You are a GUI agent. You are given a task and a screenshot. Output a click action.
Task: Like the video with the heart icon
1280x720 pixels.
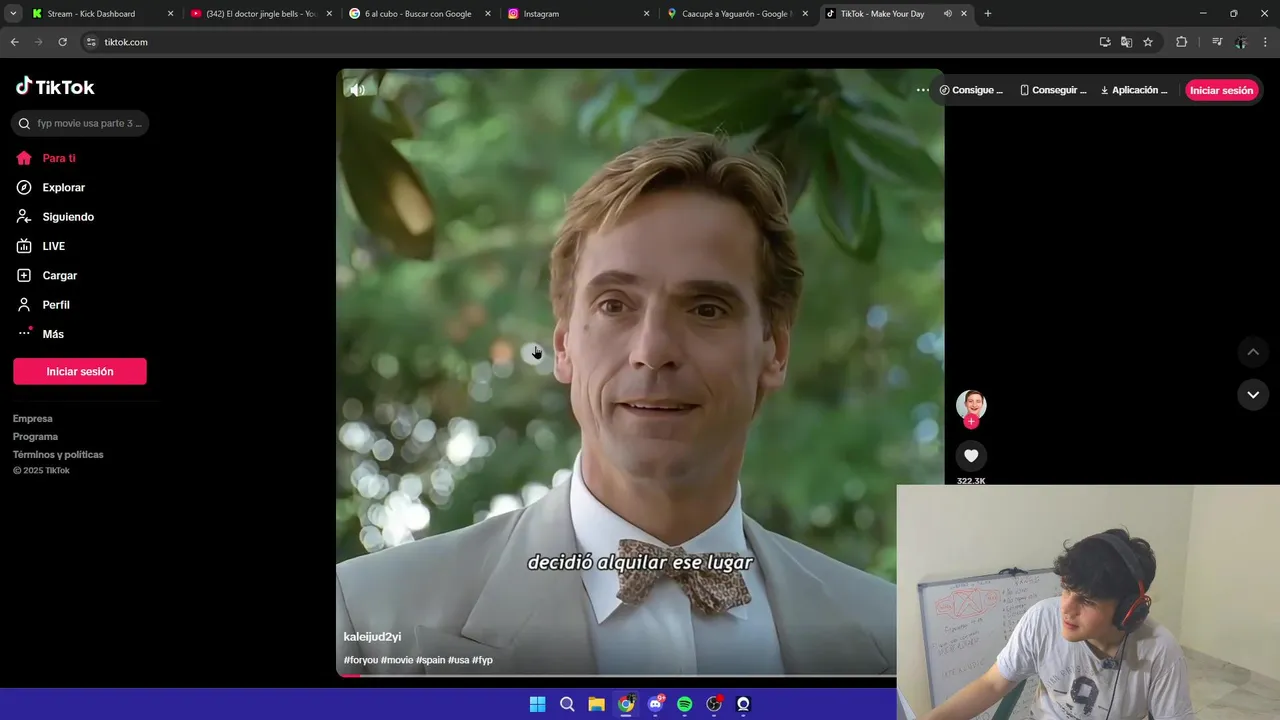971,456
